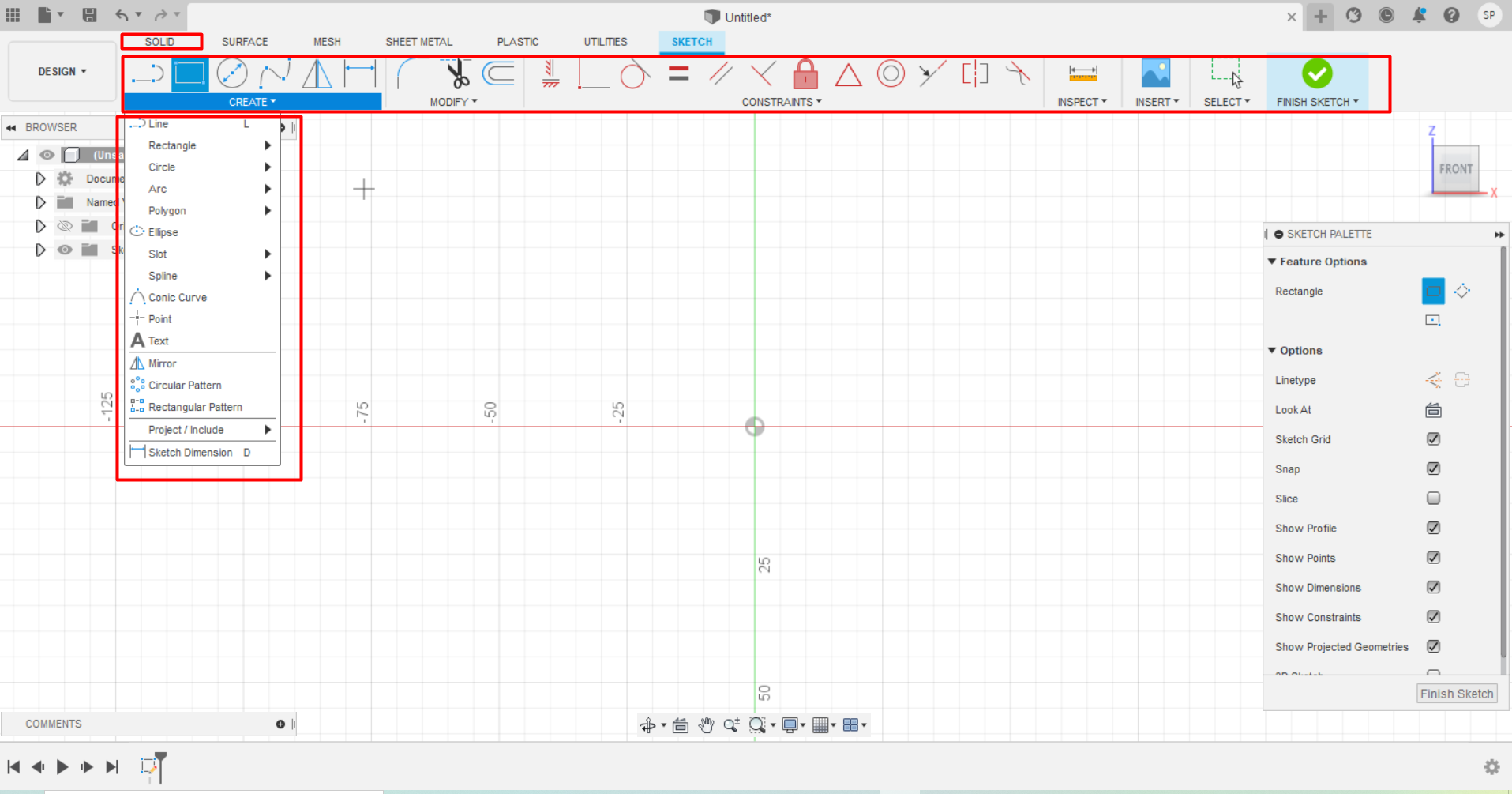Click the sketch feature in timeline
The width and height of the screenshot is (1512, 794).
point(148,766)
